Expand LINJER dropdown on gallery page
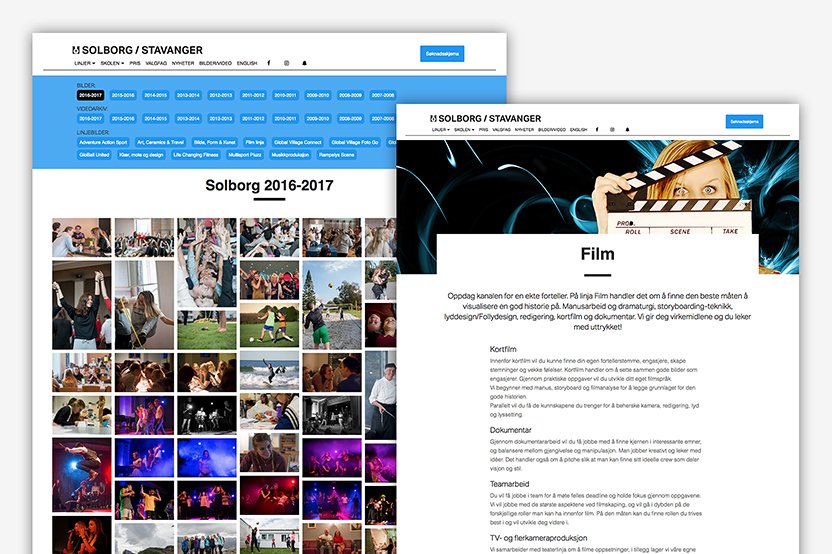832x554 pixels. [x=84, y=63]
